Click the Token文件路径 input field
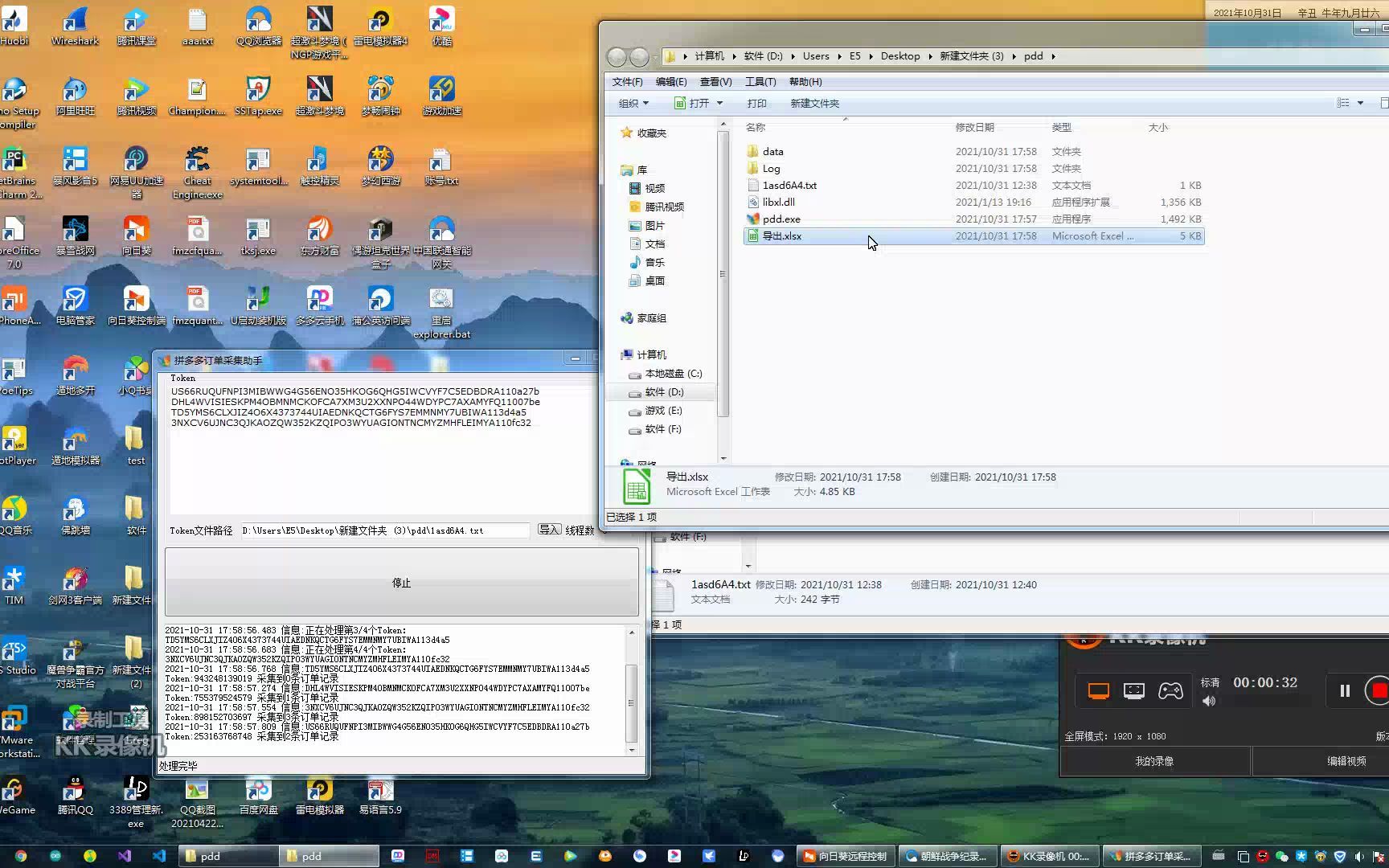The height and width of the screenshot is (868, 1389). pyautogui.click(x=386, y=530)
